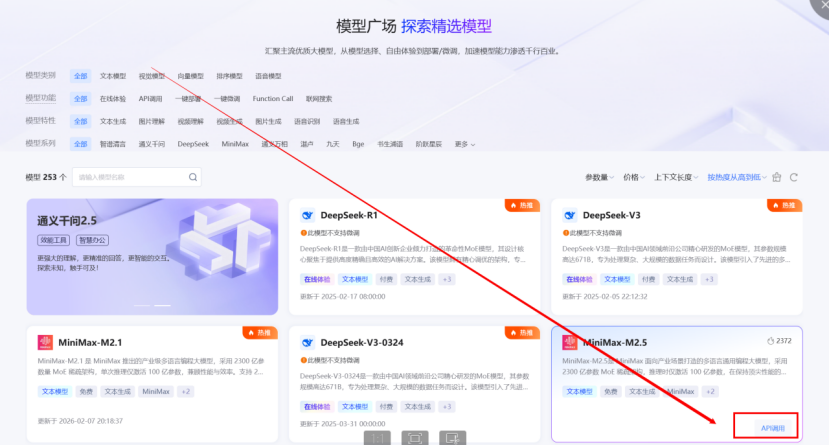Open the 按热度从高到低 sort dropdown
Image resolution: width=830 pixels, height=446 pixels.
[737, 177]
